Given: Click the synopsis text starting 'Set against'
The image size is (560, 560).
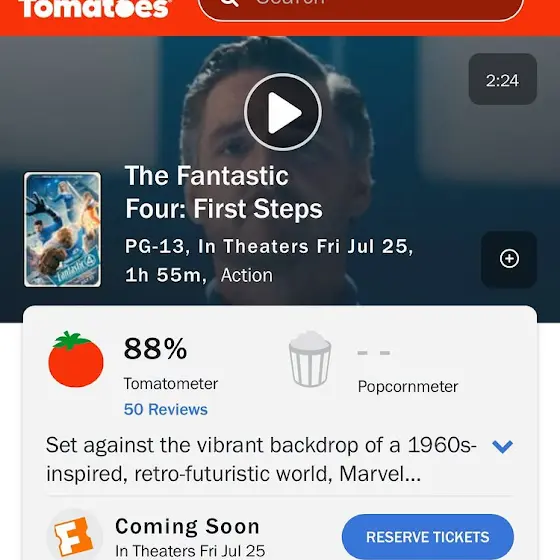Looking at the screenshot, I should tap(261, 460).
